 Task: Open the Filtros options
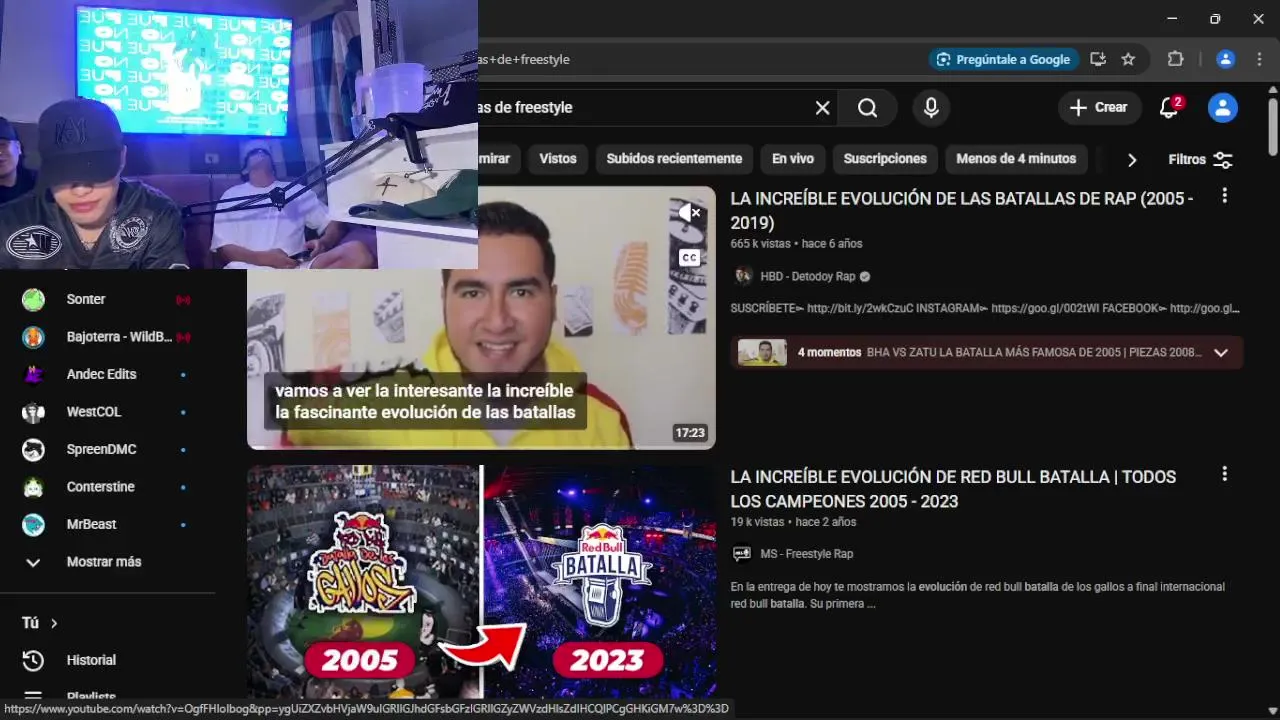(1200, 160)
